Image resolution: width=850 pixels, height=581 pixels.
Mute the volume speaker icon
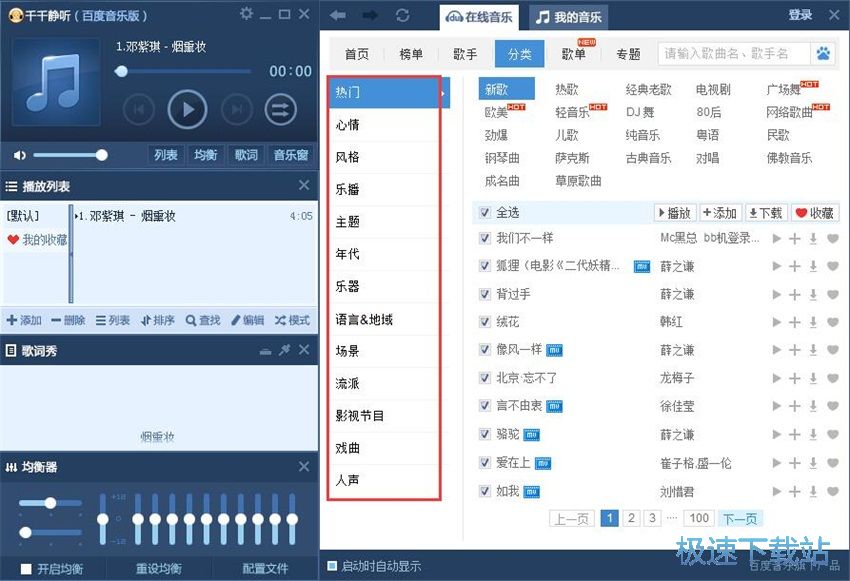pos(20,156)
